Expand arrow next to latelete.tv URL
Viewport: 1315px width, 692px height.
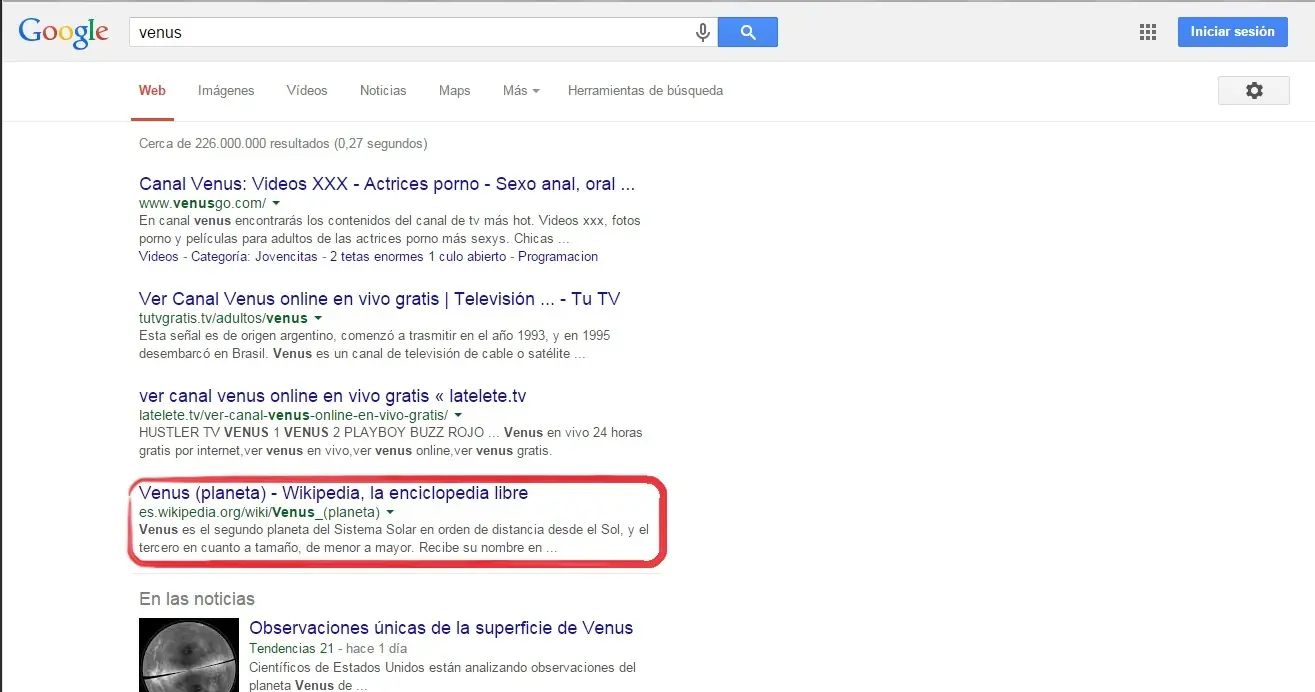point(458,415)
